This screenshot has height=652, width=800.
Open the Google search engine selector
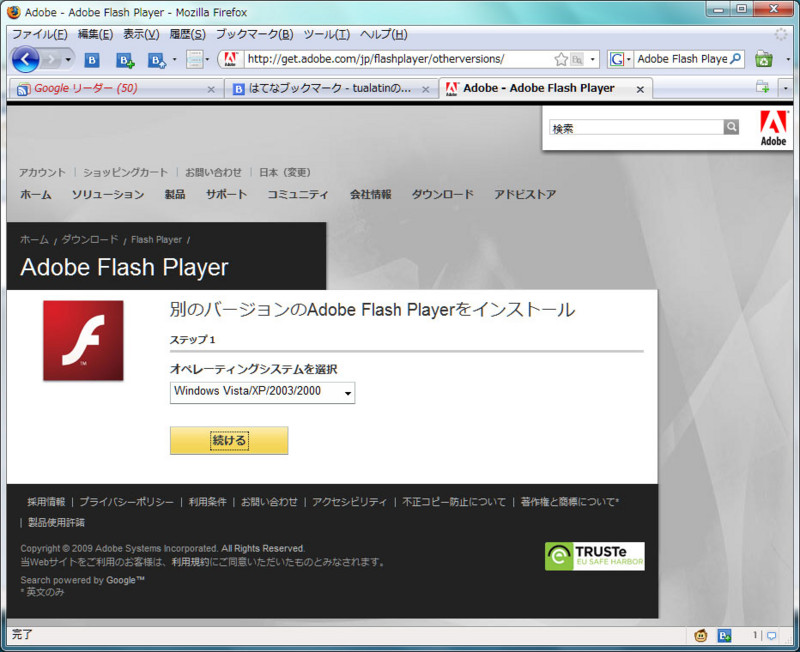(620, 59)
